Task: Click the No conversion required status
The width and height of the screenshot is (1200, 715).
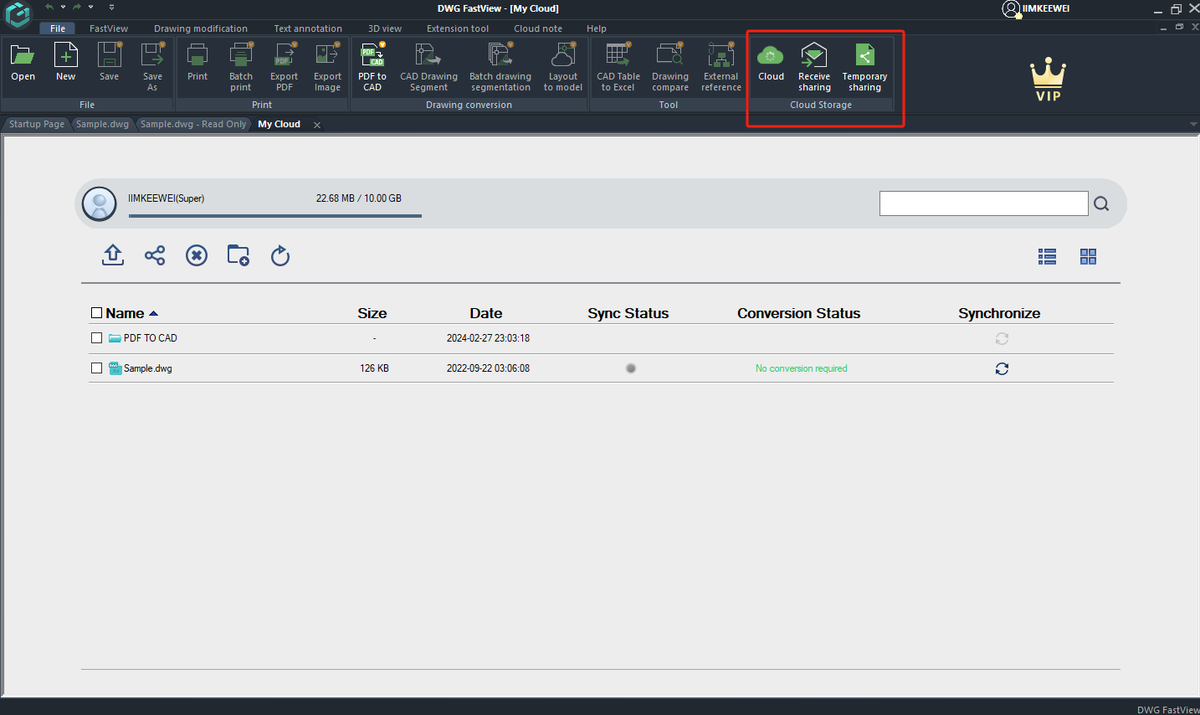Action: [x=801, y=368]
